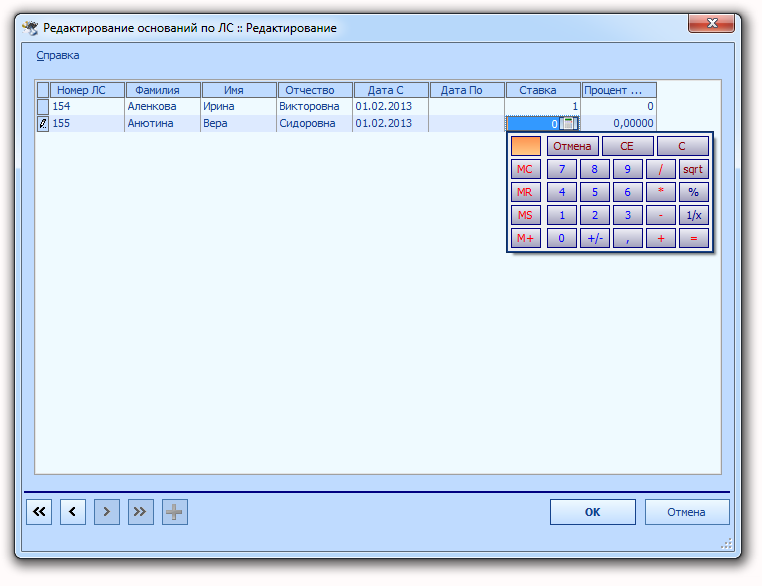The height and width of the screenshot is (586, 762).
Task: Click calculator C clear button
Action: point(682,146)
